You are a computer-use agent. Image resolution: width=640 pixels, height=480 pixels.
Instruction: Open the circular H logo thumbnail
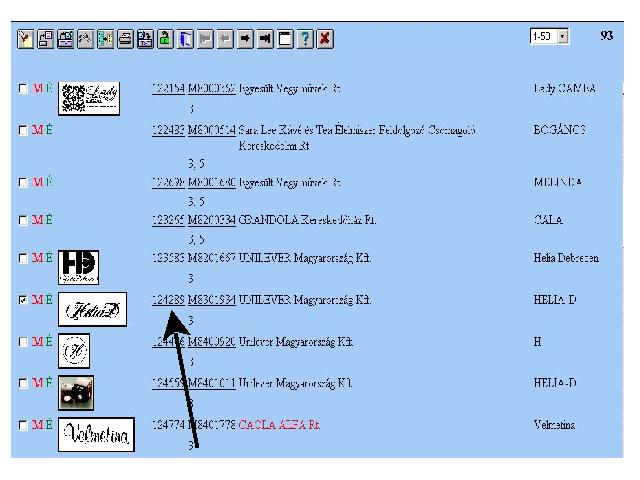click(x=74, y=351)
